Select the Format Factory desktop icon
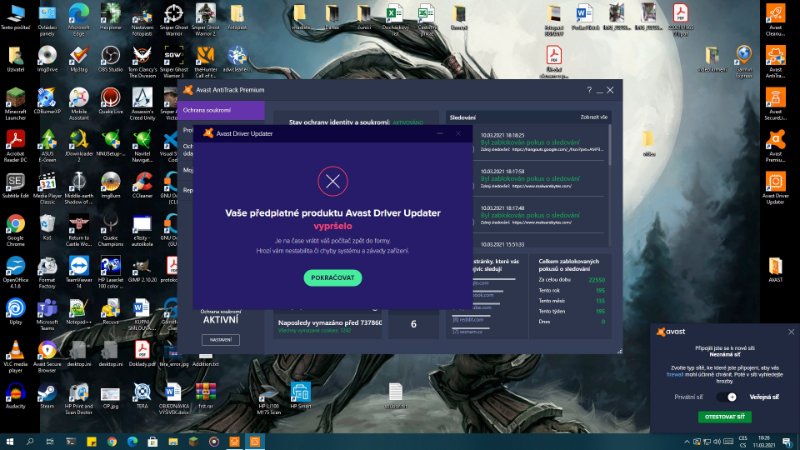The image size is (800, 450). tap(47, 272)
